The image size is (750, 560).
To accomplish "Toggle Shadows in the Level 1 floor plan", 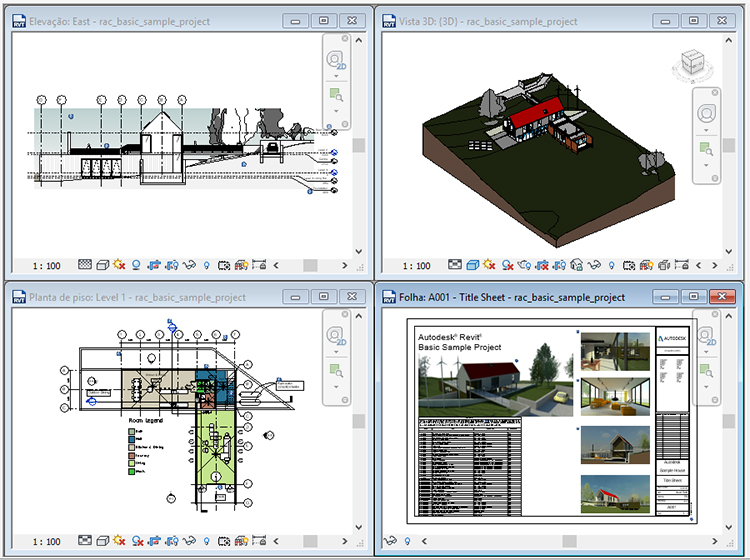I will pos(137,541).
